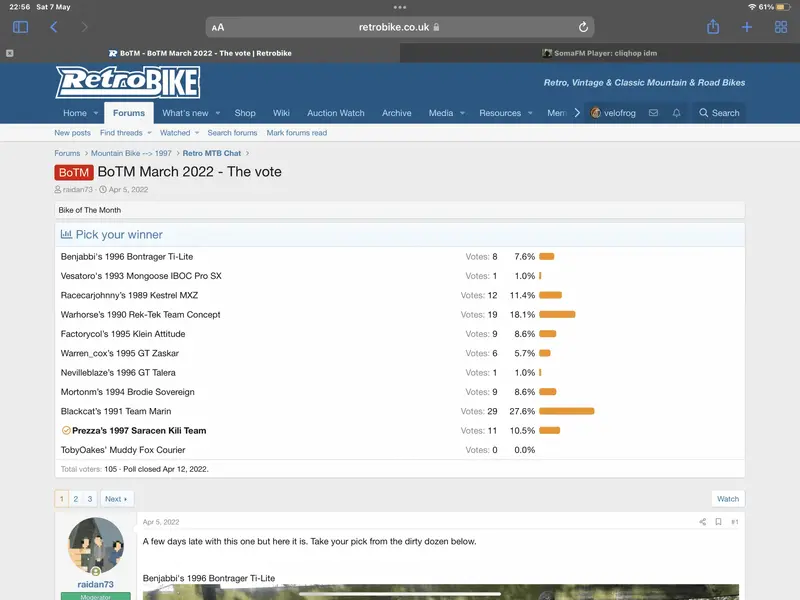This screenshot has height=600, width=800.
Task: Open the Shop menu item
Action: pos(245,113)
